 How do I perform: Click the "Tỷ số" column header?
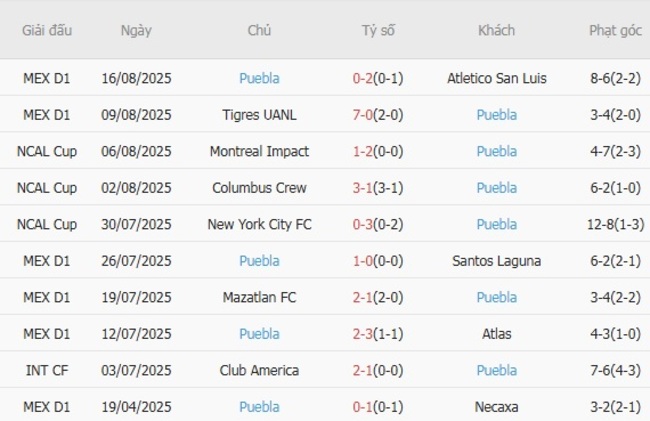coord(378,30)
